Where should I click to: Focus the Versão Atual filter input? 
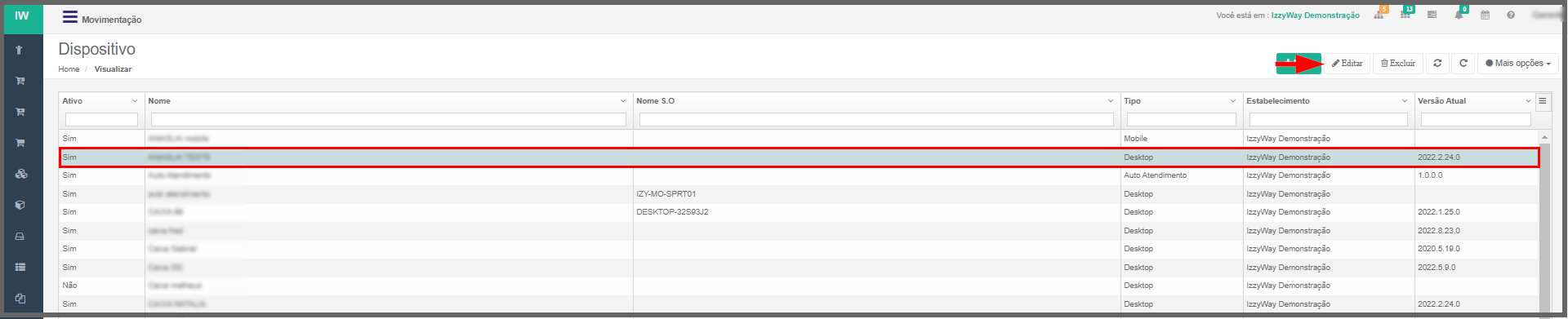tap(1476, 119)
